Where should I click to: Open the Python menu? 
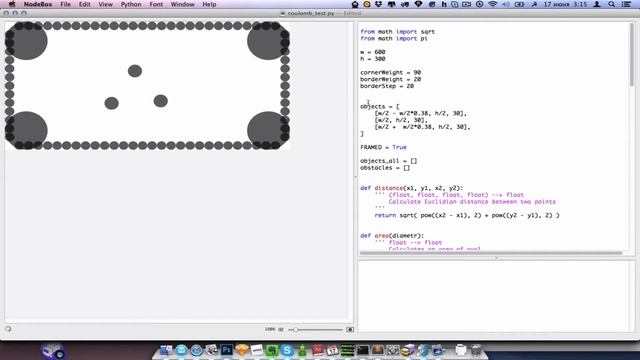131,4
